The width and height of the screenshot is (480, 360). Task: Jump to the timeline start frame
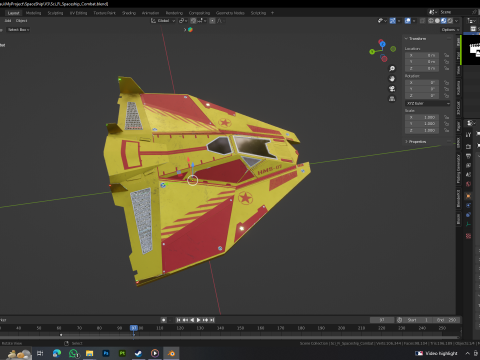point(178,320)
